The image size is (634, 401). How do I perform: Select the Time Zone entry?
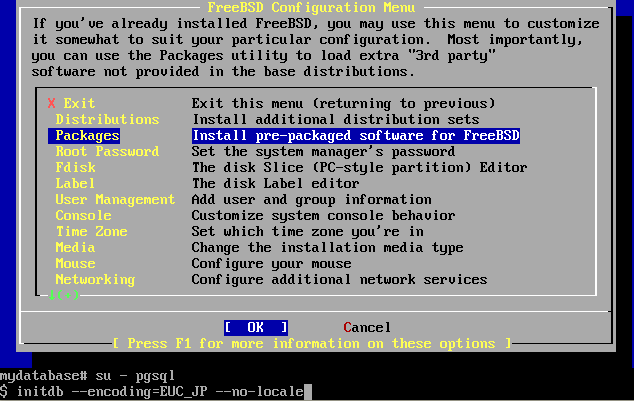[91, 232]
